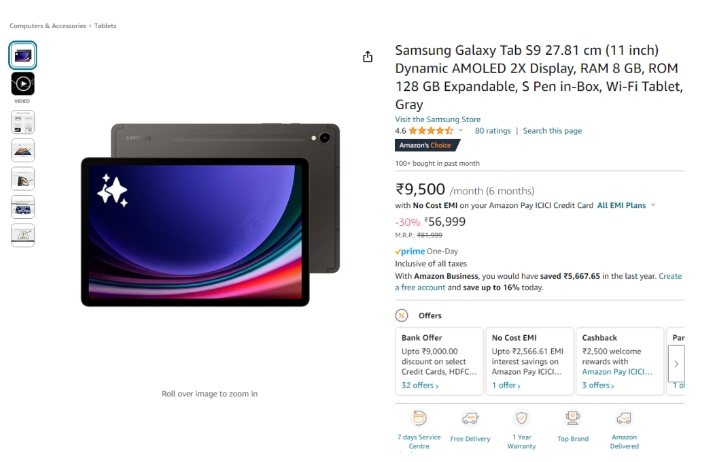Click the Free Delivery truck icon
Viewport: 721px width, 462px height.
pos(470,418)
